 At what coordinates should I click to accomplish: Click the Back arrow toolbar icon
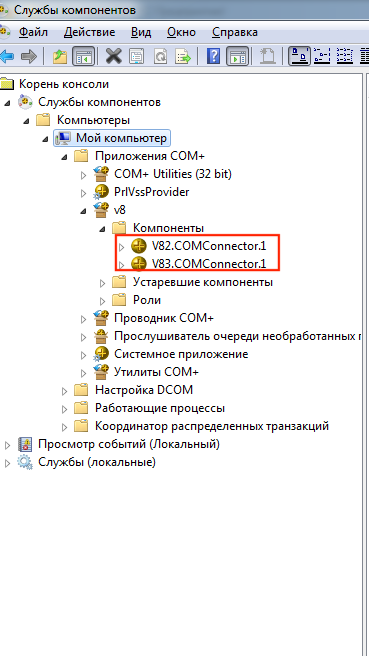pos(8,56)
